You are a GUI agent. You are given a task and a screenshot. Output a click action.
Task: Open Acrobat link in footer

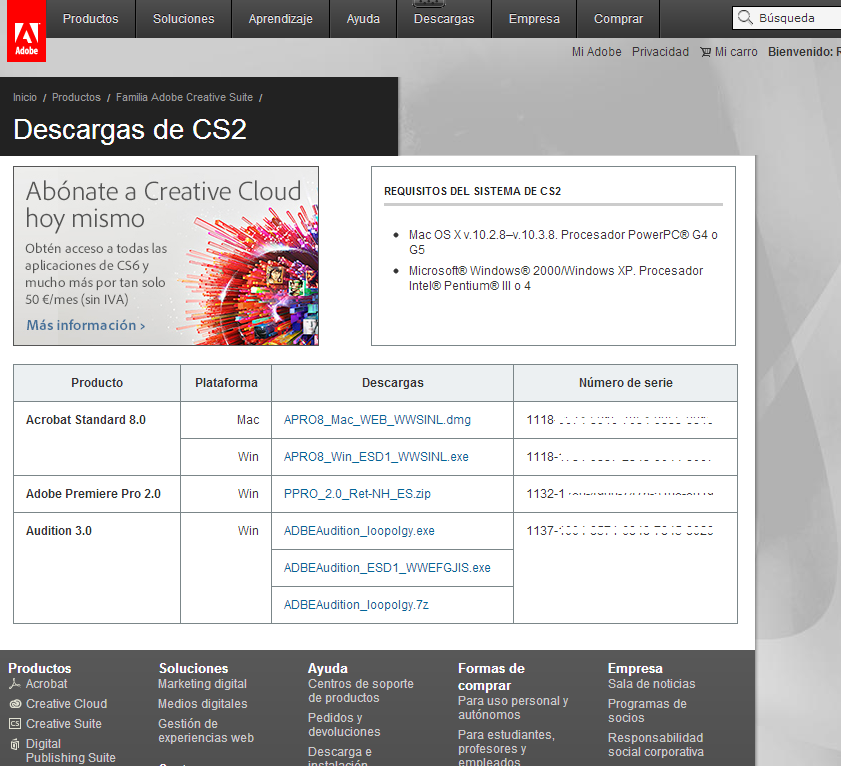point(47,684)
